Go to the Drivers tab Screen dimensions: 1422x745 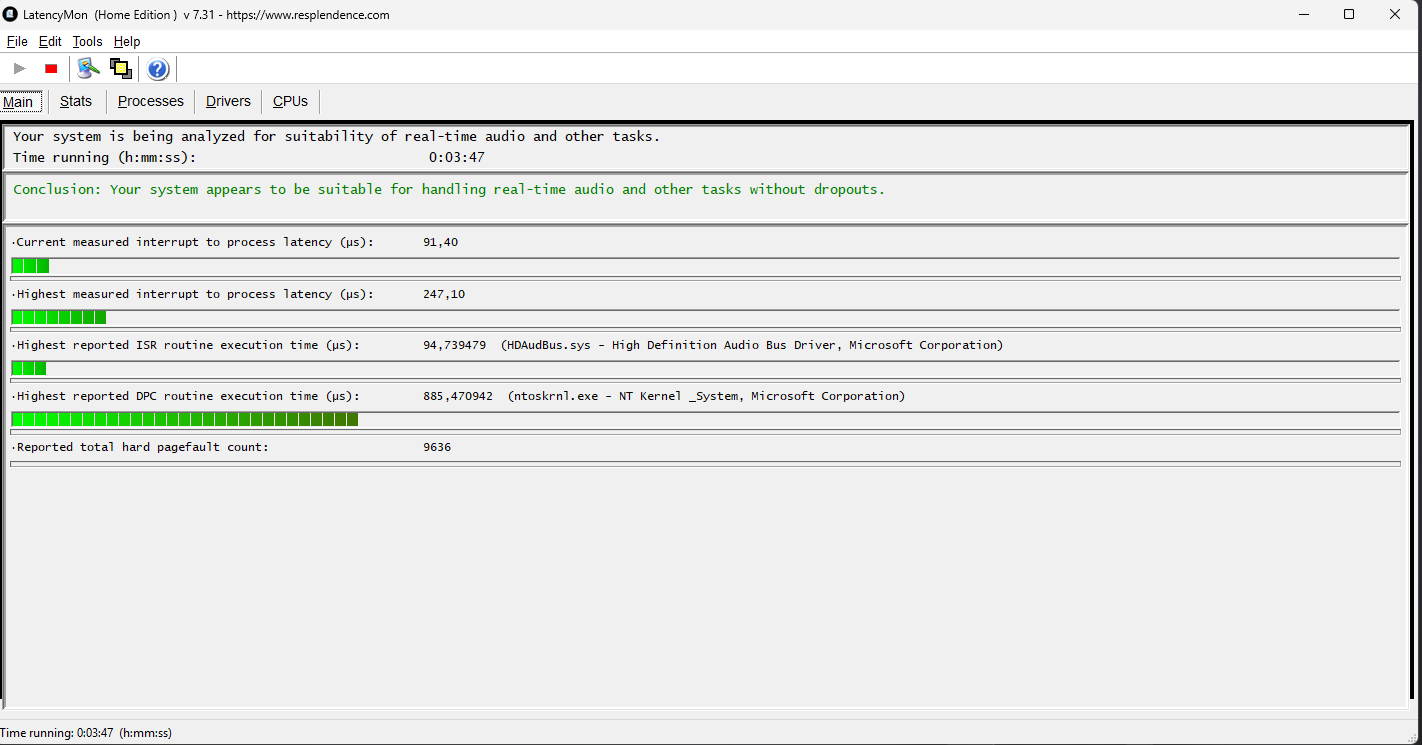pyautogui.click(x=228, y=101)
